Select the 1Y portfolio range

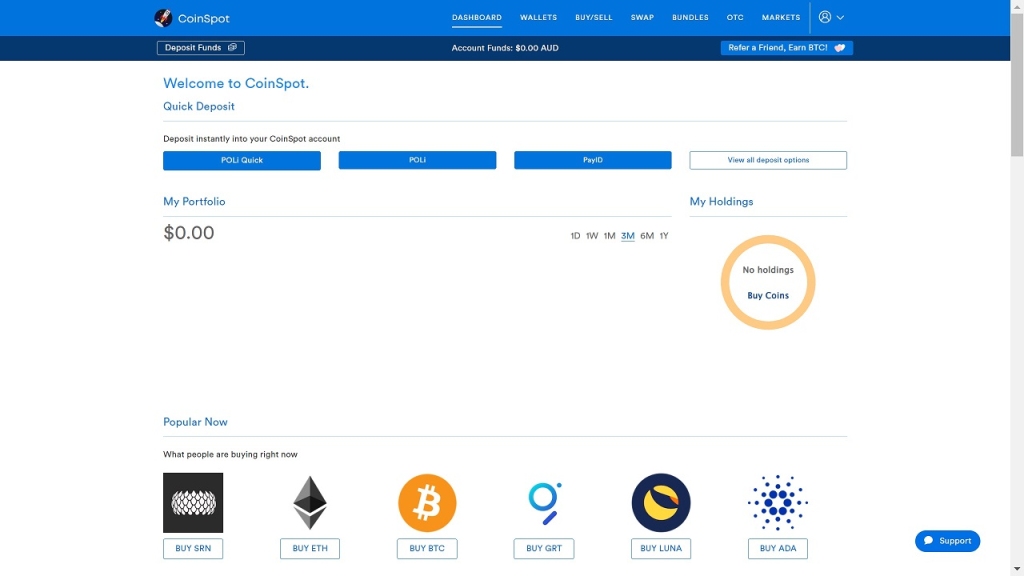tap(664, 236)
